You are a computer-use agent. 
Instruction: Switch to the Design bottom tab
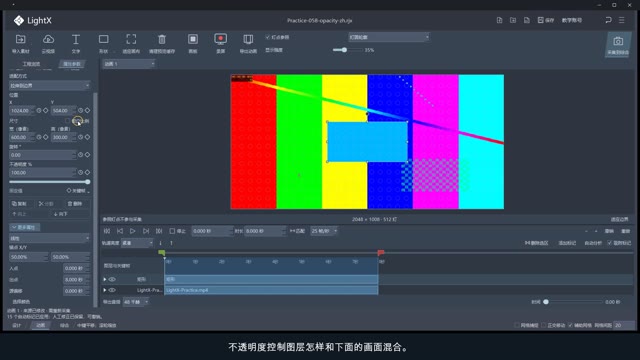[17, 325]
